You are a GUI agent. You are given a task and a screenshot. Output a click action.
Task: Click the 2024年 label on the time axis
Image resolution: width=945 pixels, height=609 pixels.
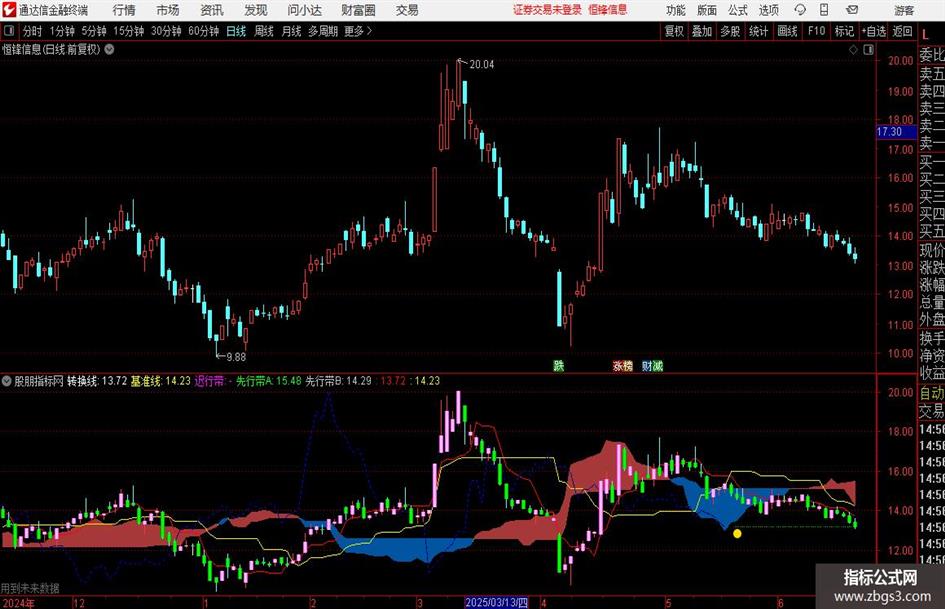(18, 603)
